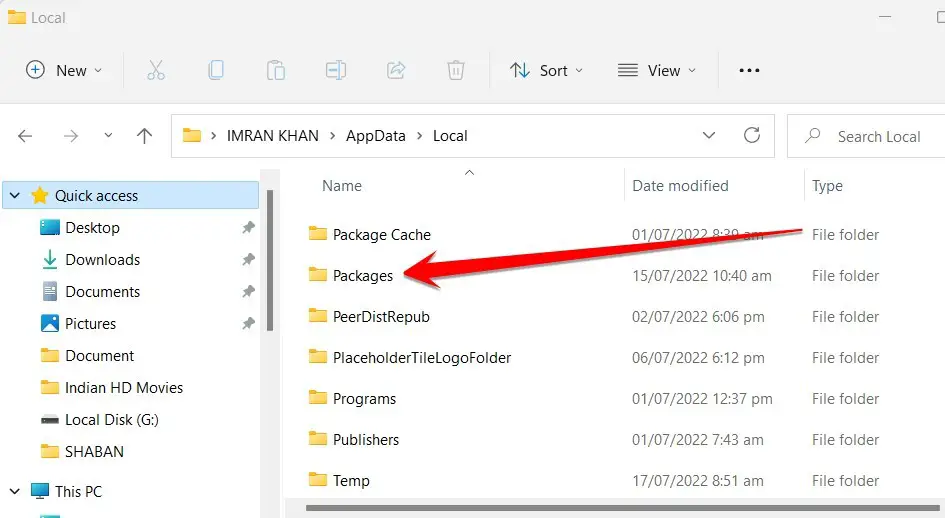This screenshot has height=518, width=945.
Task: Open the See more three-dots menu
Action: [x=749, y=71]
